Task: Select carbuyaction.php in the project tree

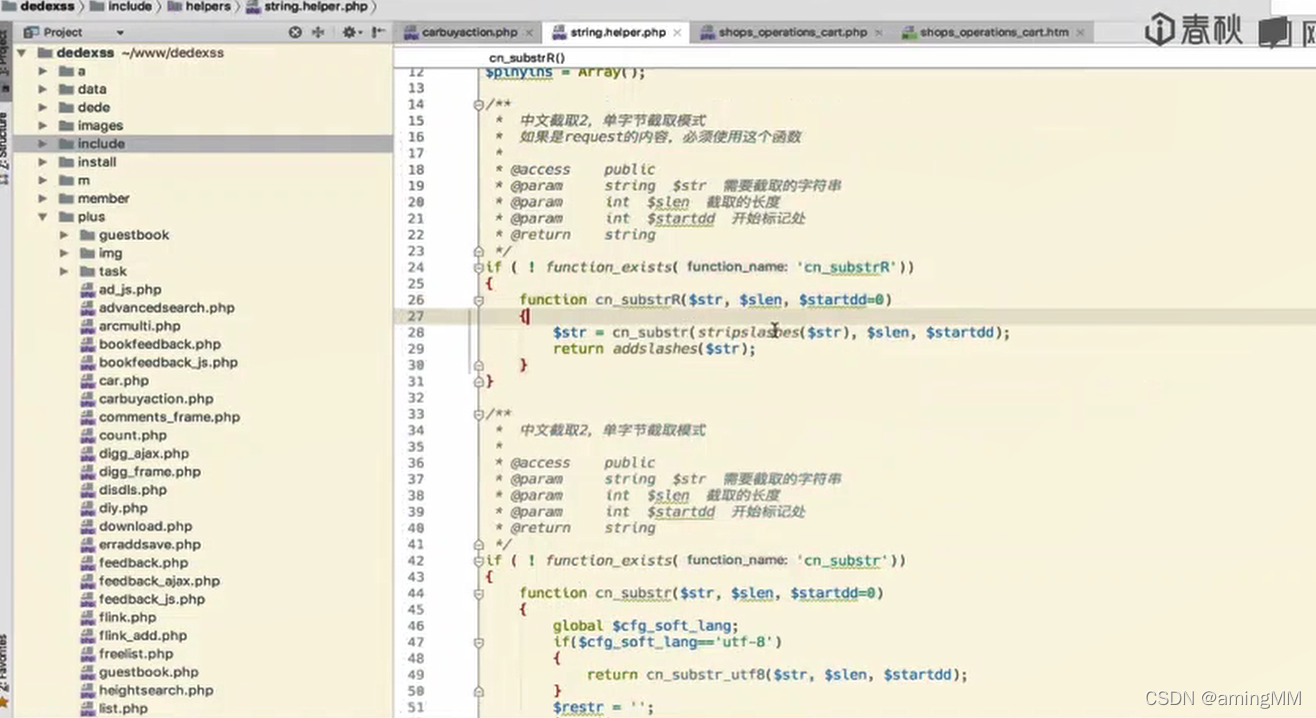Action: tap(156, 398)
